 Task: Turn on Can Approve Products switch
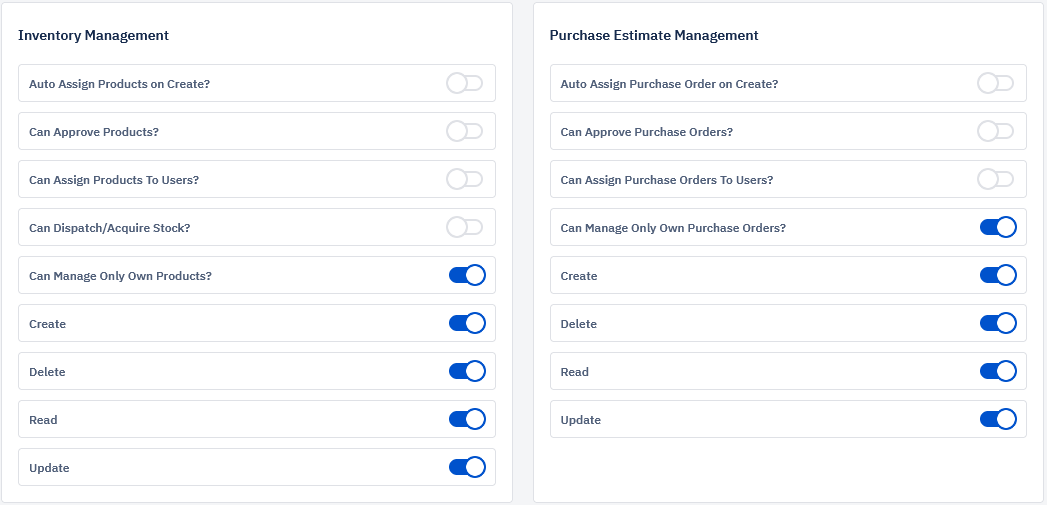coord(465,132)
